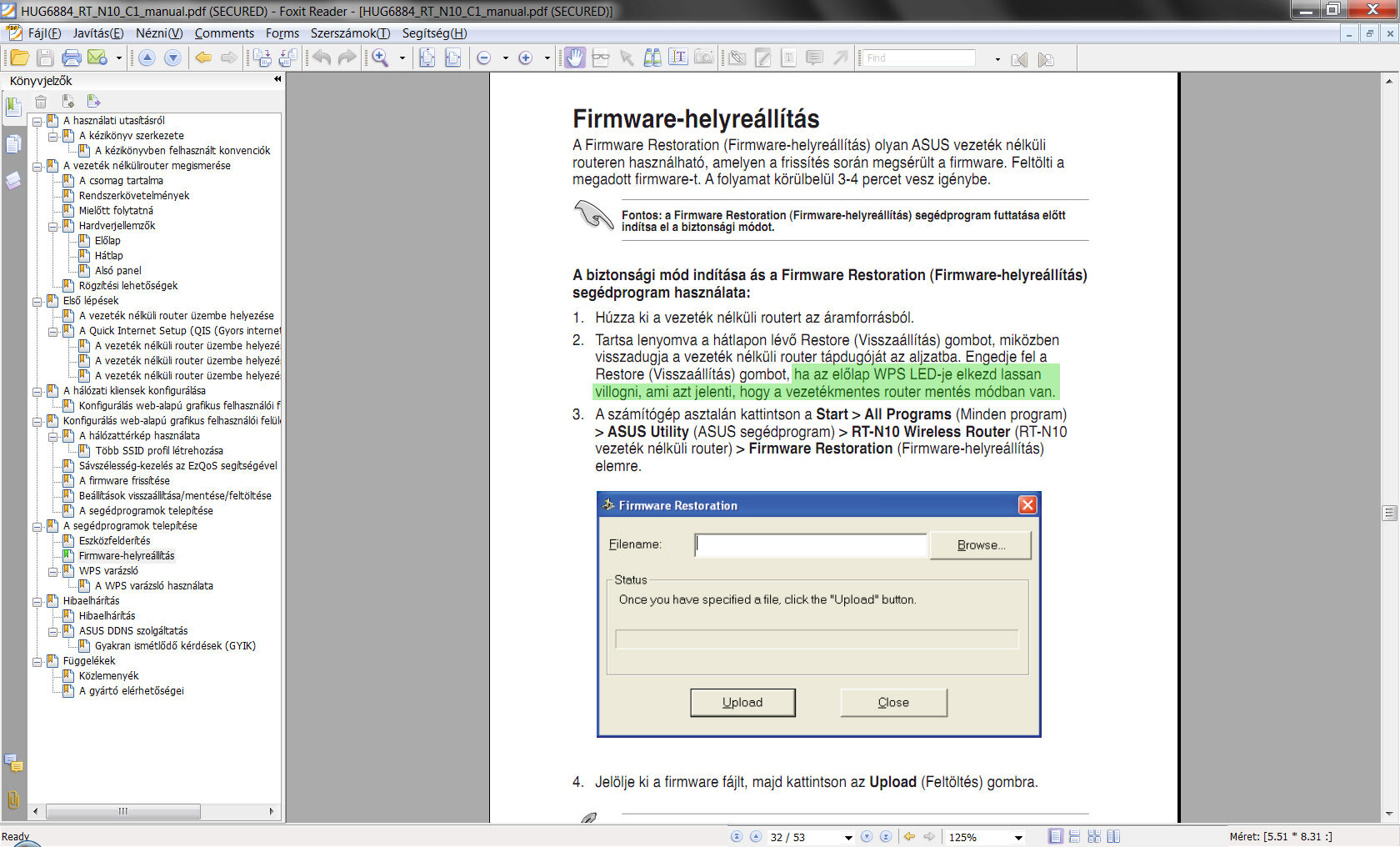Click the Undo toolbar icon
The width and height of the screenshot is (1400, 847).
tap(322, 58)
